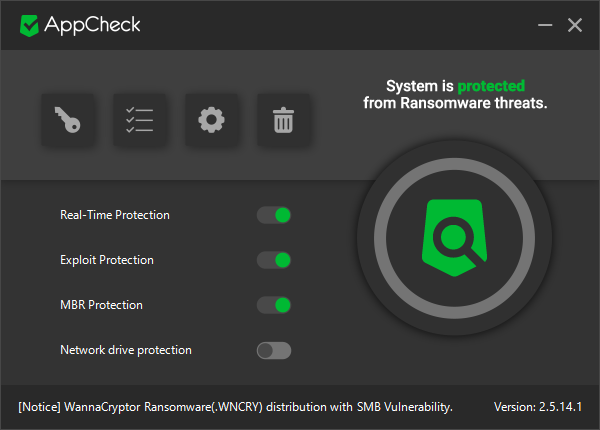The image size is (600, 430).
Task: Click the 'System is protected' status text
Action: point(455,94)
